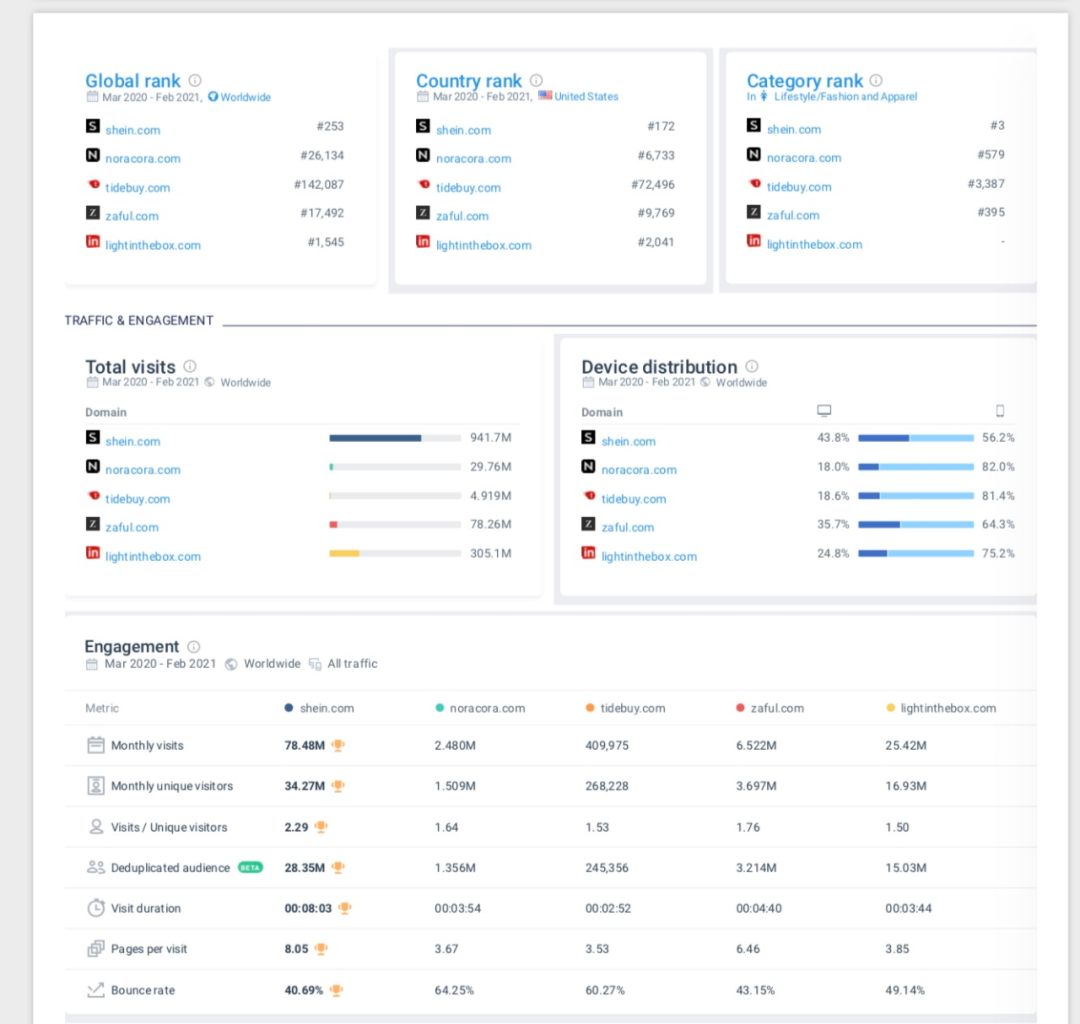Click info icon next to Global rank
Image resolution: width=1080 pixels, height=1024 pixels.
tap(195, 80)
